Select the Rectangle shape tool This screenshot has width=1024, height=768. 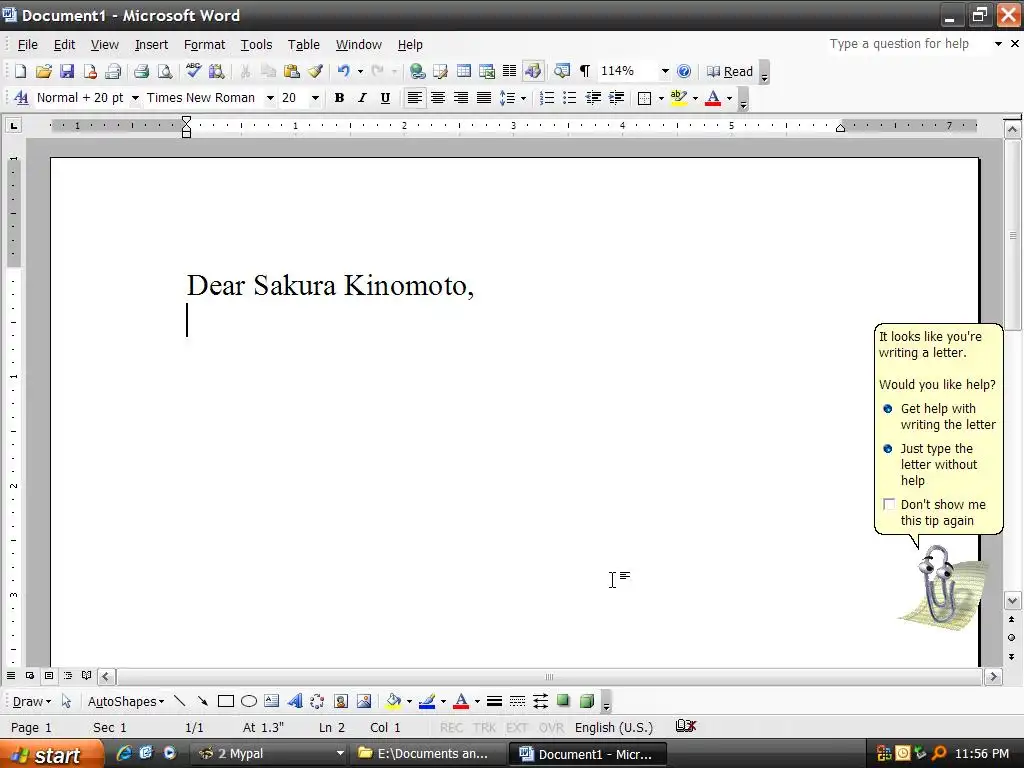click(226, 701)
